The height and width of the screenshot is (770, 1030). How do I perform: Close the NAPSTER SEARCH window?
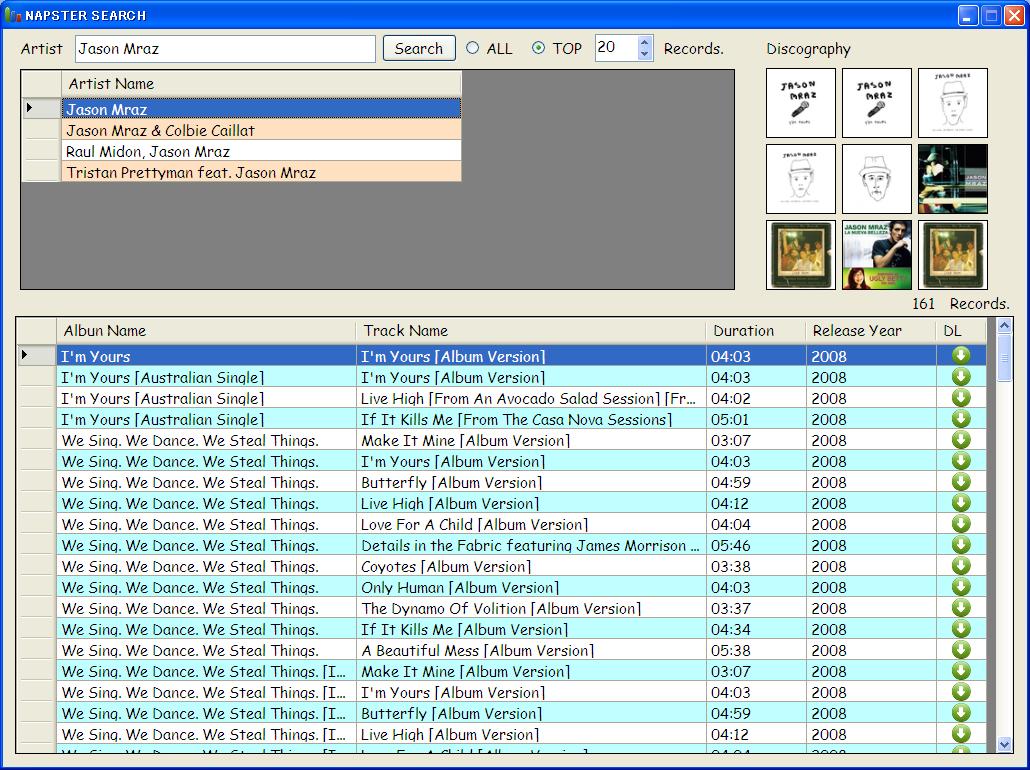(1014, 15)
